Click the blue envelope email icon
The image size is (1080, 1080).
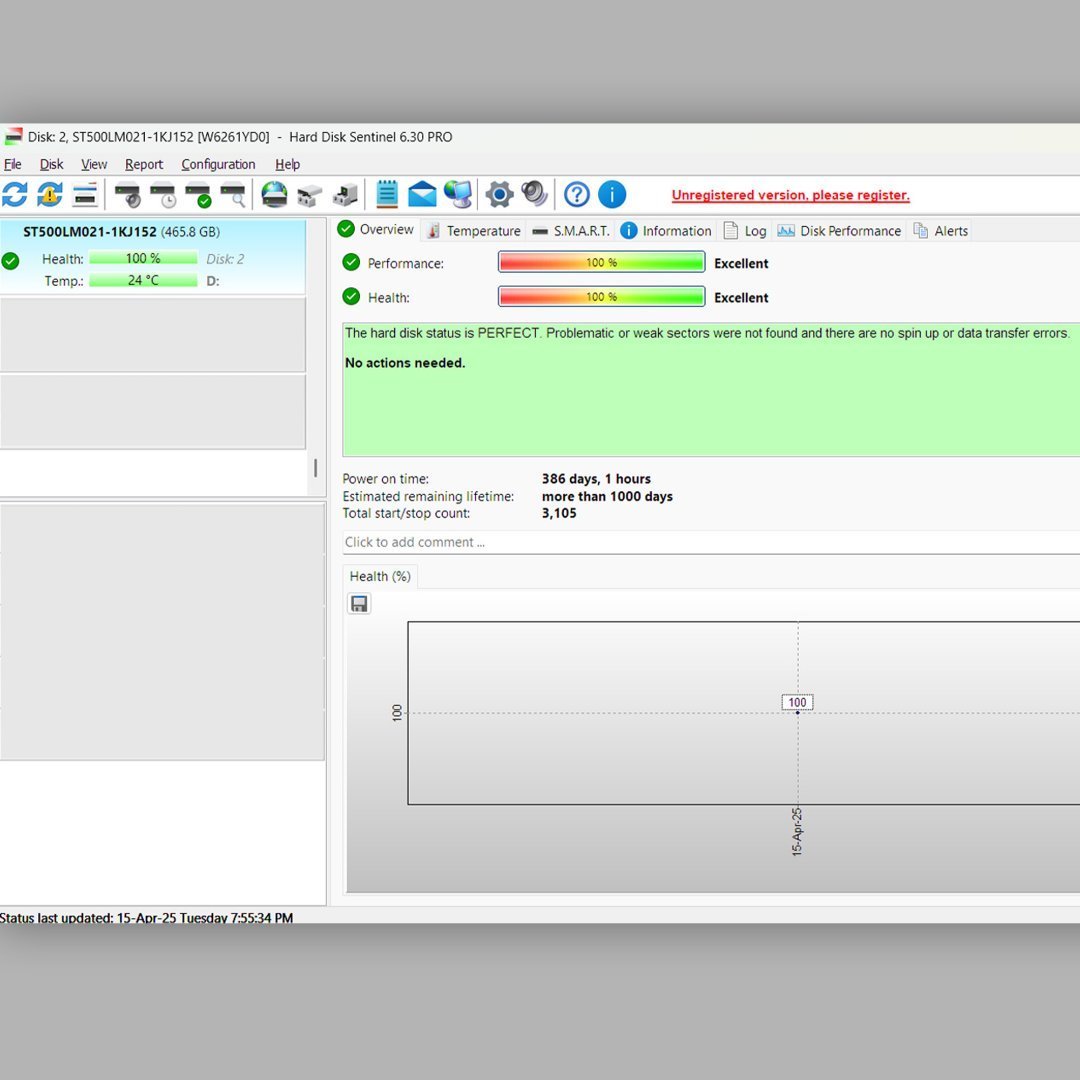(x=422, y=194)
